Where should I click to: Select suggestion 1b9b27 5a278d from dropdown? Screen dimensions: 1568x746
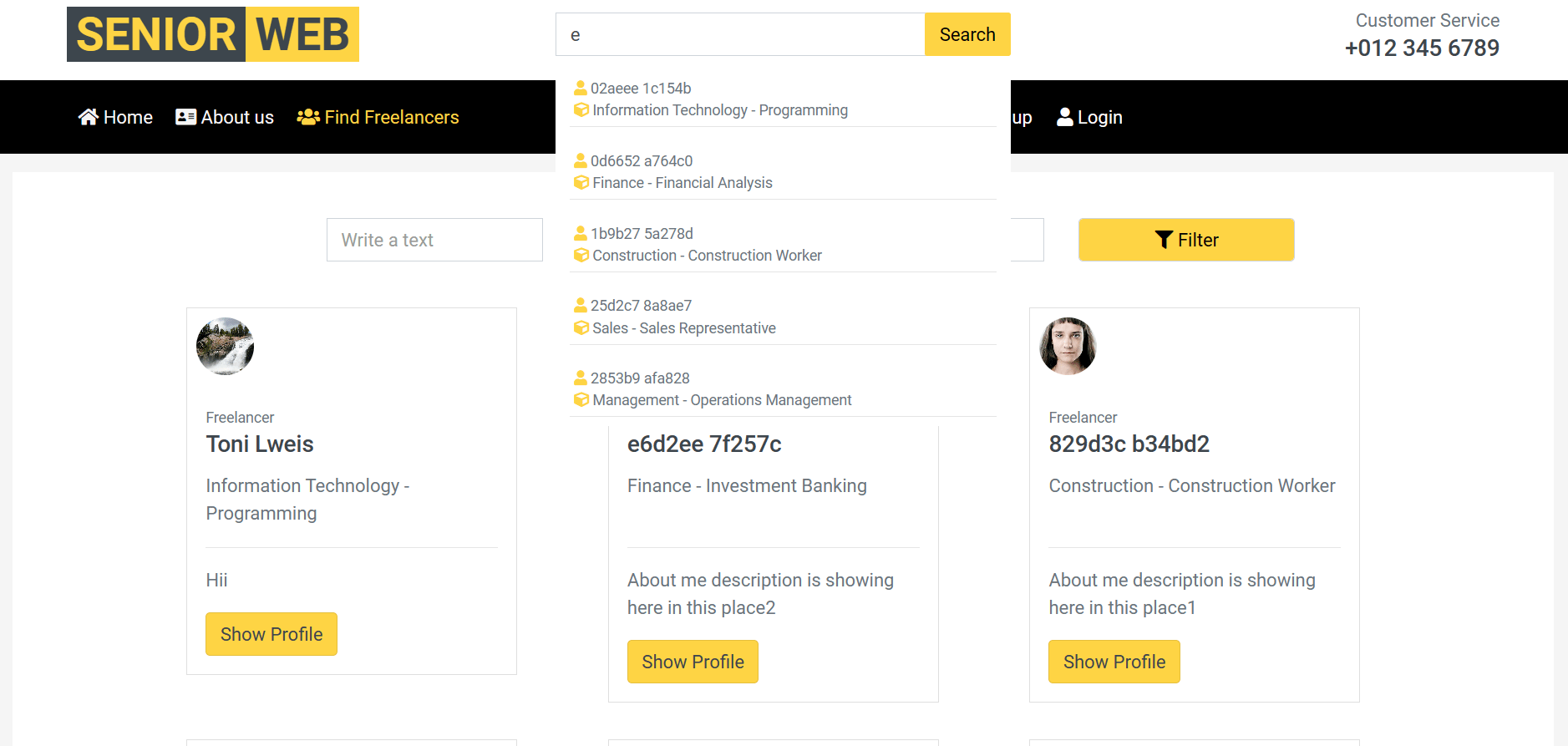click(x=642, y=234)
